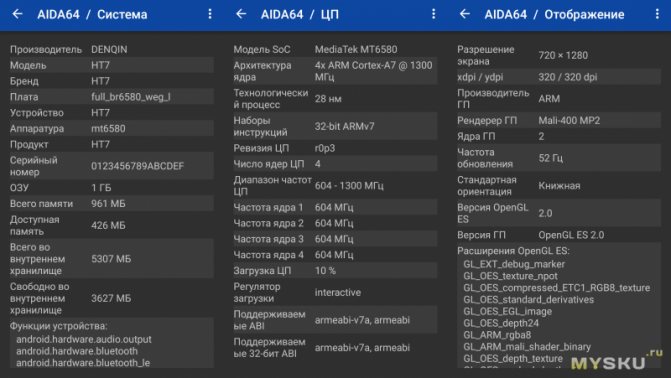Open overflow menu on Система screen
Viewport: 671px width, 378px height.
[x=210, y=14]
